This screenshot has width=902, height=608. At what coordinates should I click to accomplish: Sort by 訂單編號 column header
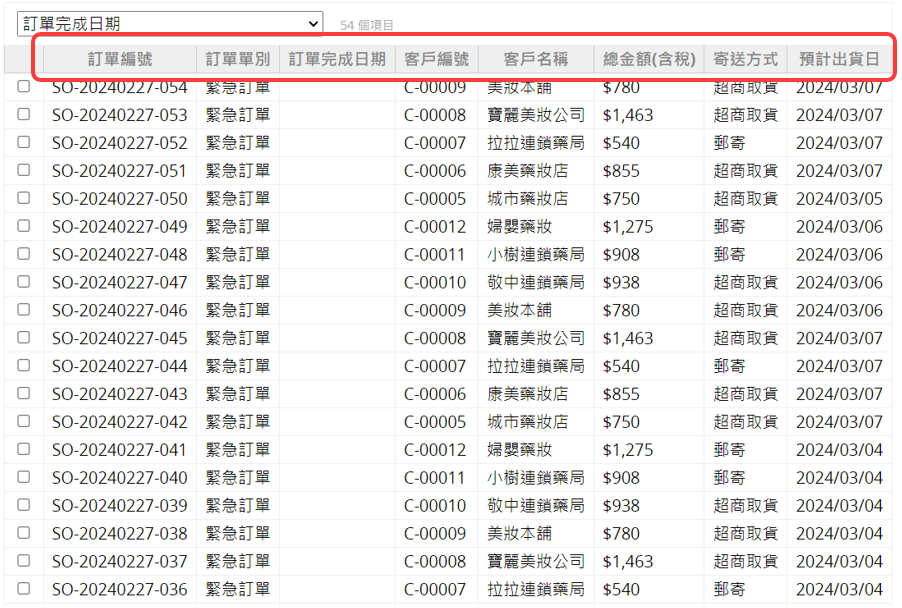pyautogui.click(x=120, y=59)
